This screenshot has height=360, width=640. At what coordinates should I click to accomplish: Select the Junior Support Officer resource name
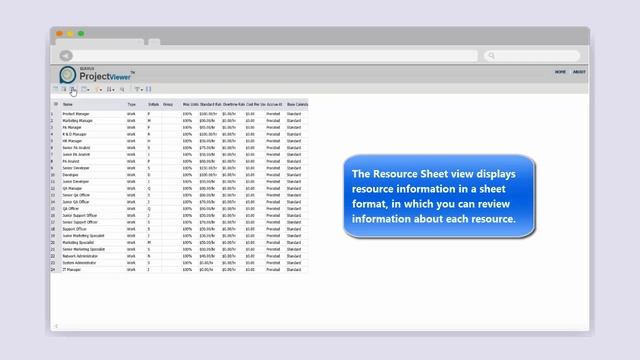click(80, 216)
